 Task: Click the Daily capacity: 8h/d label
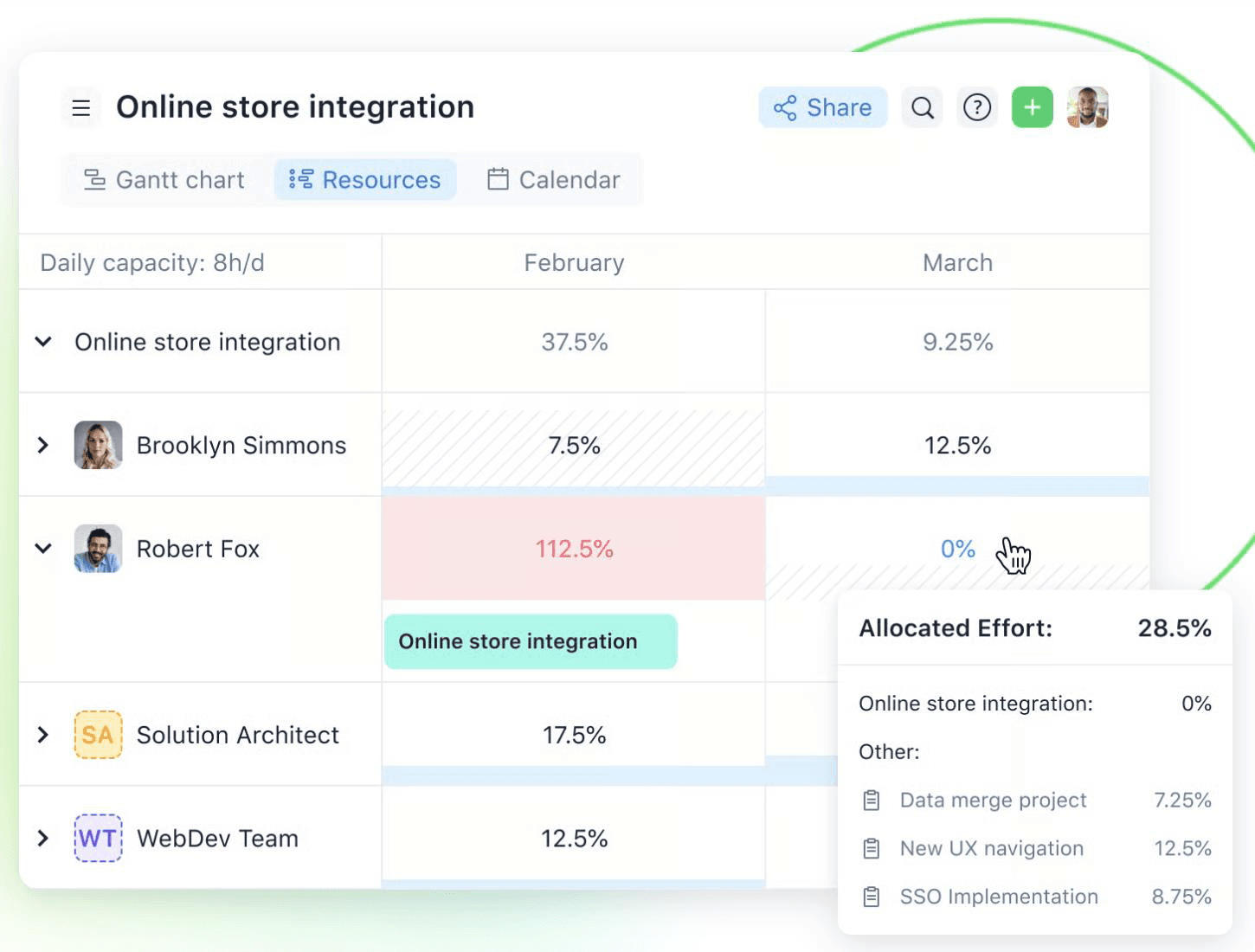point(152,262)
